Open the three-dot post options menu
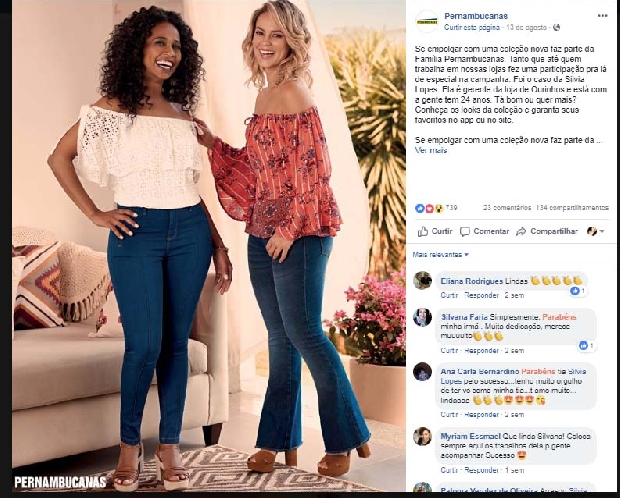 point(602,16)
